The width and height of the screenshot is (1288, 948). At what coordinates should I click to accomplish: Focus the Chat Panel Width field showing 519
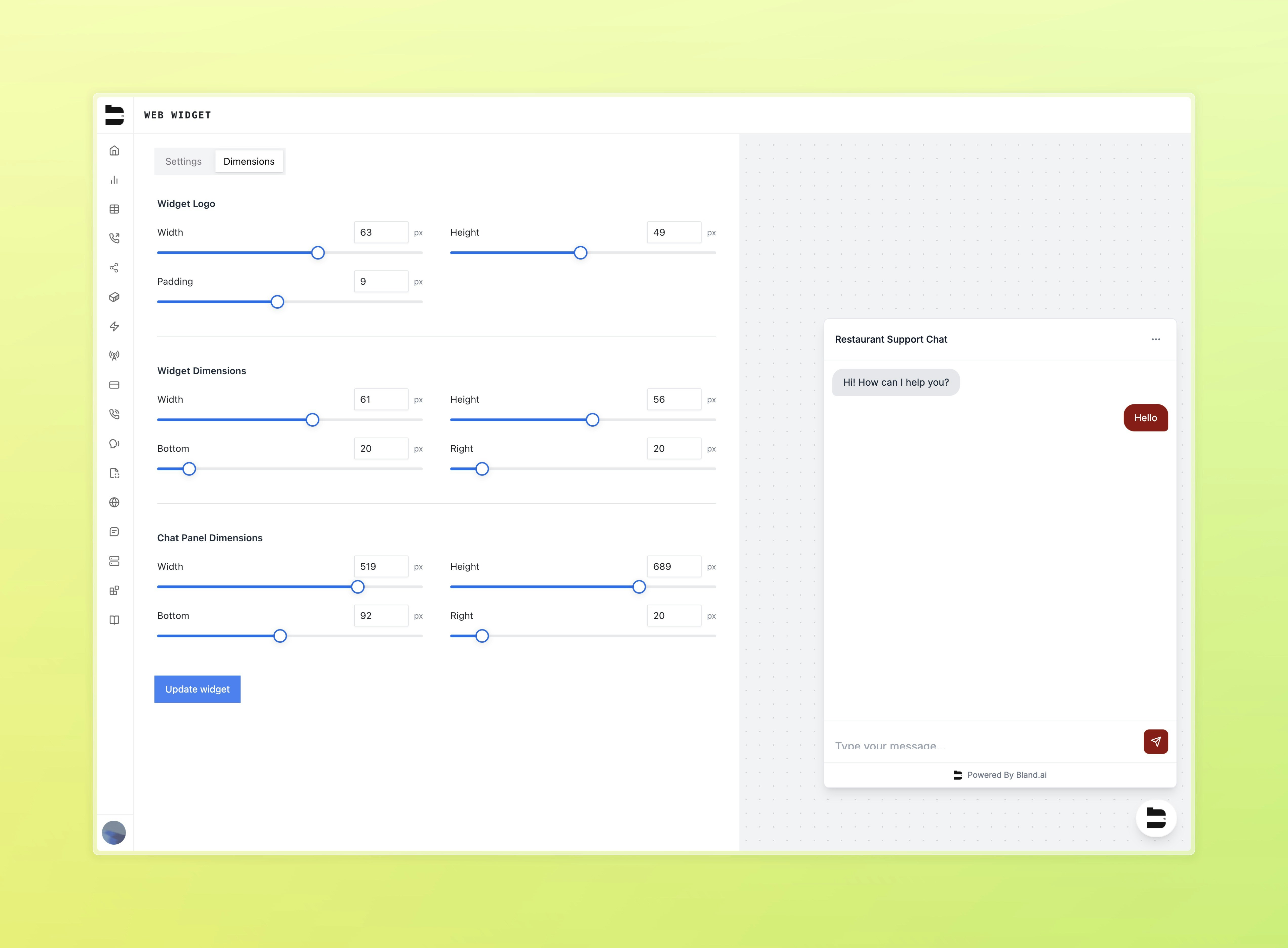[381, 566]
